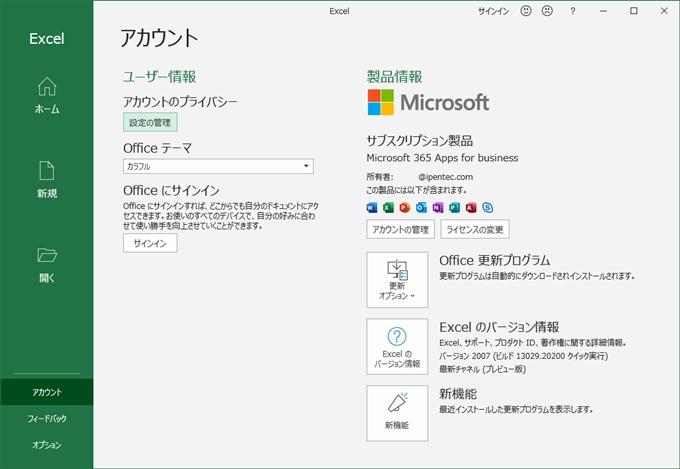Maximize the Excel window
680x469 pixels.
634,11
